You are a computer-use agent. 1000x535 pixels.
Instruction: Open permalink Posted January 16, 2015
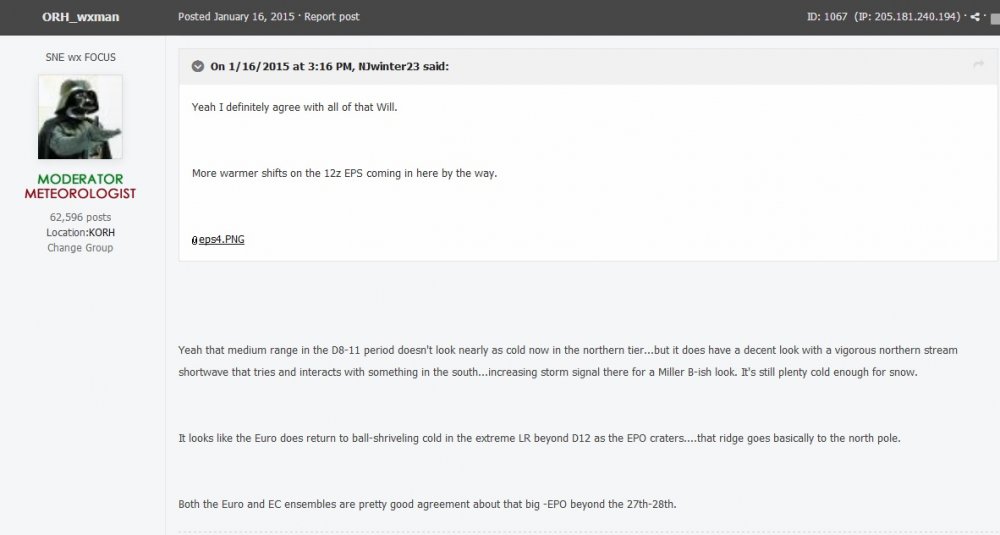click(x=236, y=17)
